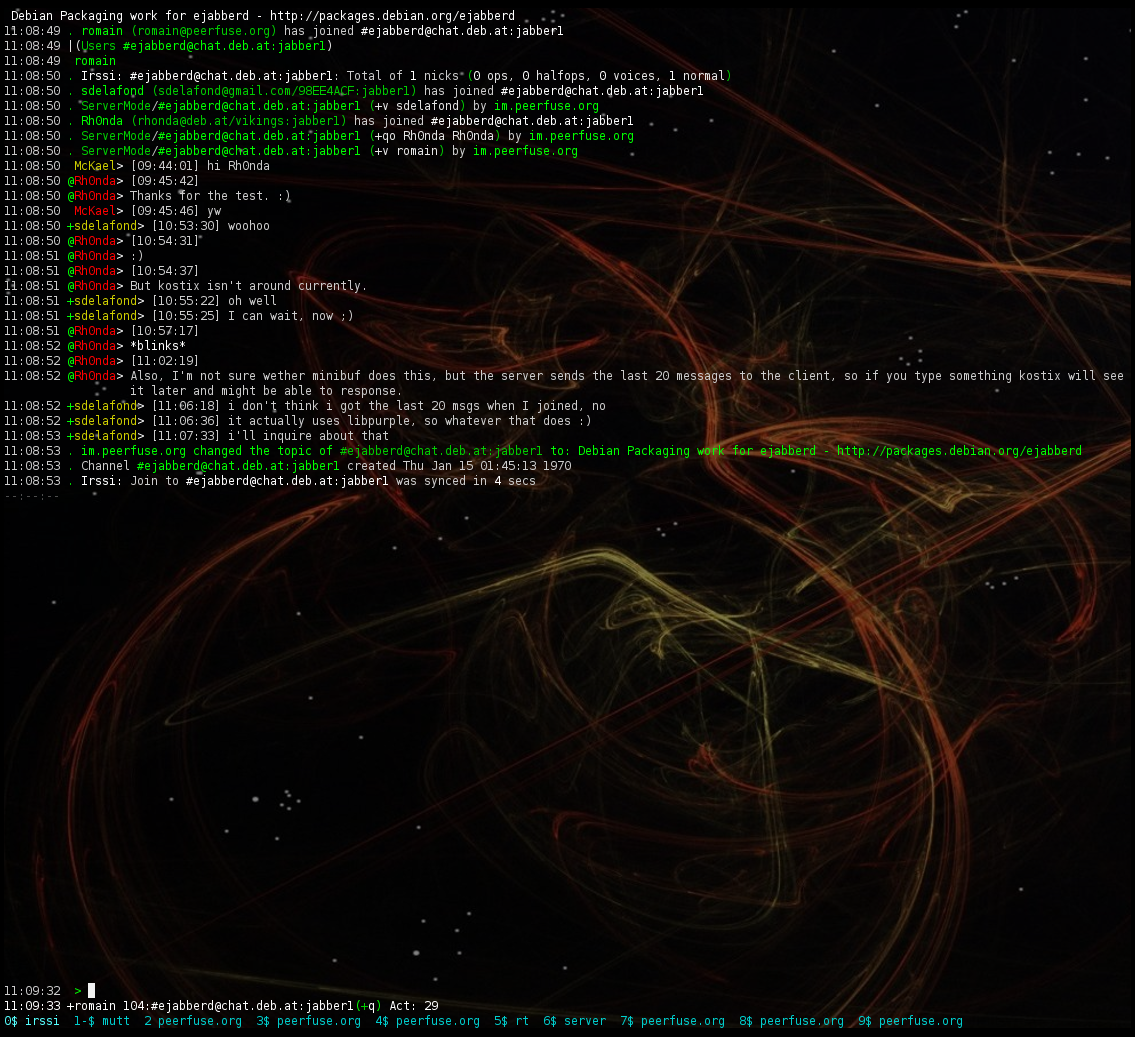1135x1037 pixels.
Task: Click the '104:#ejabberd@chat.deb.at:jabber1' status bar entry
Action: pyautogui.click(x=237, y=1005)
